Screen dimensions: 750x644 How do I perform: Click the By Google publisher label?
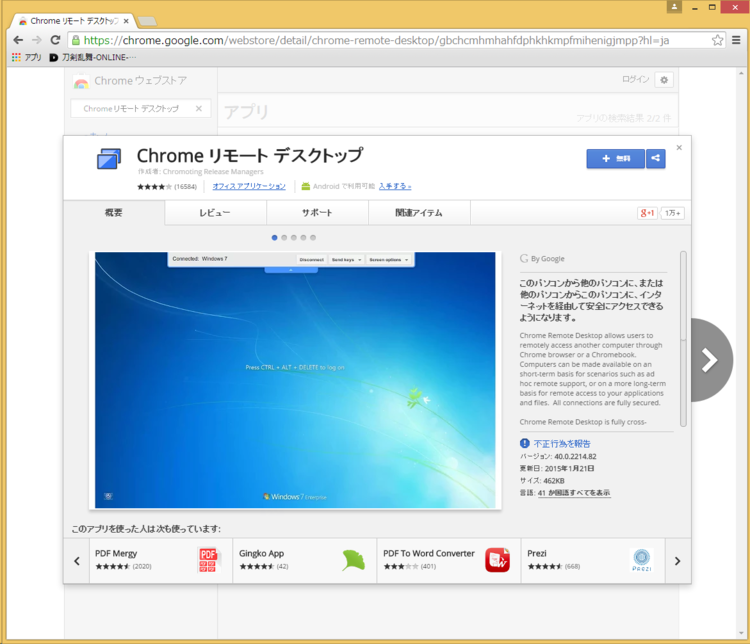(x=542, y=258)
